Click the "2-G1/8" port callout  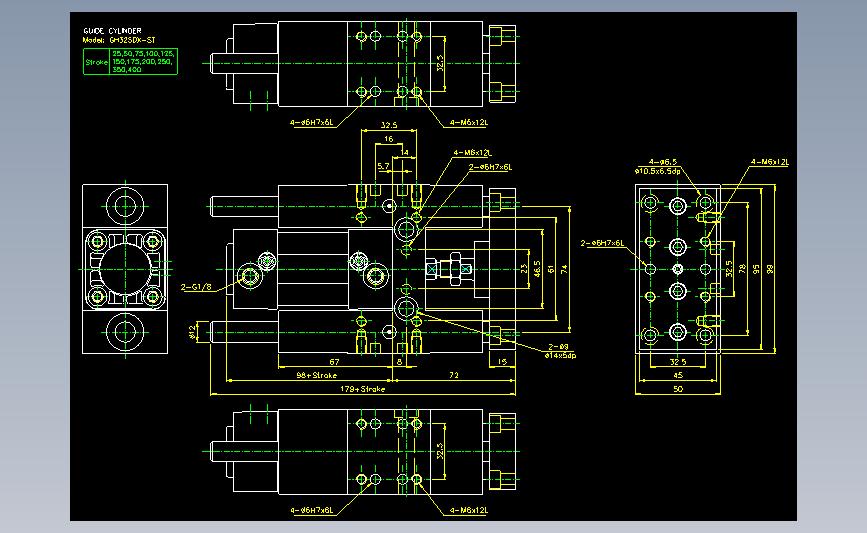(x=196, y=287)
